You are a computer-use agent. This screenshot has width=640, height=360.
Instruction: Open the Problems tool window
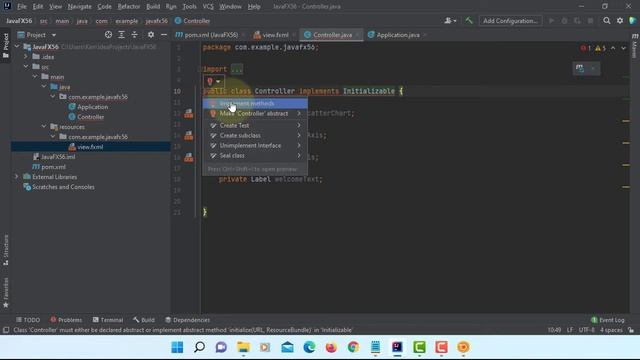(x=66, y=320)
